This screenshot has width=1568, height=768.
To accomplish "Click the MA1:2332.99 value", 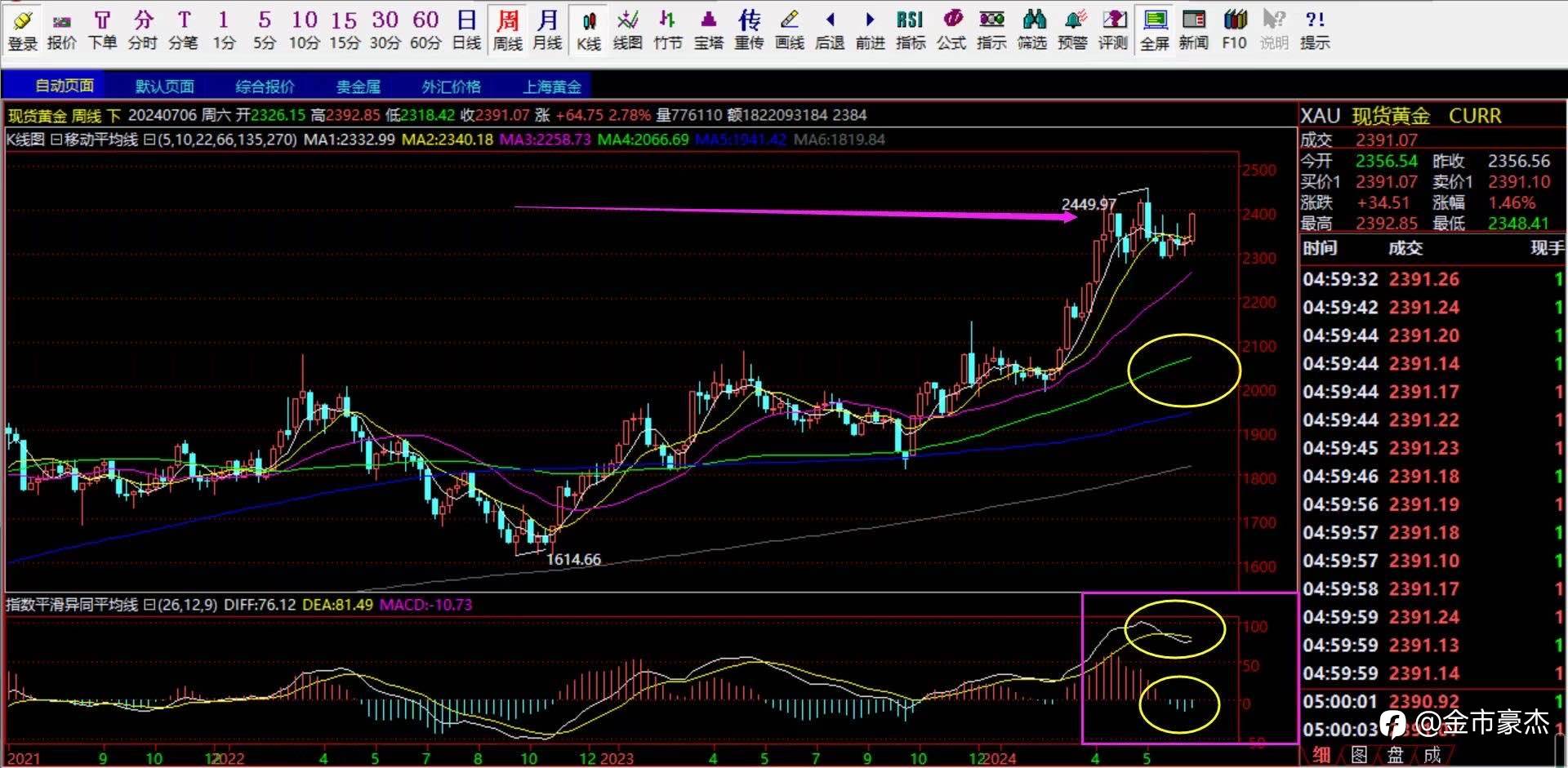I will click(x=349, y=140).
